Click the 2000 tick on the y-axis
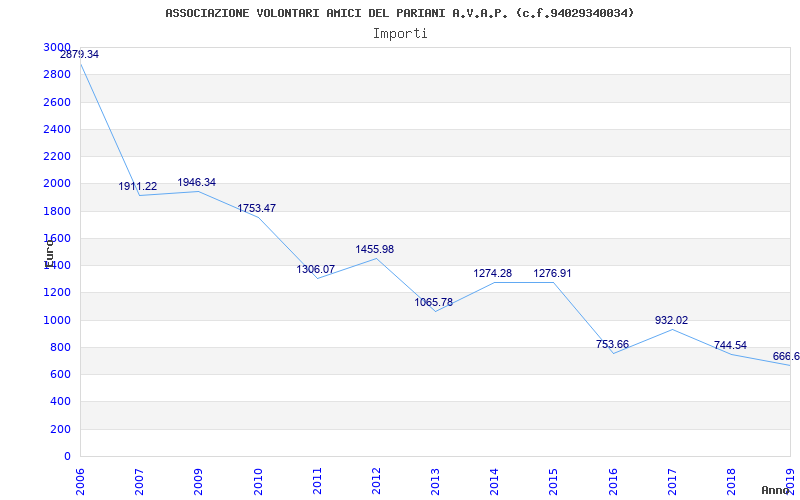Viewport: 800px width, 500px height. coord(57,184)
